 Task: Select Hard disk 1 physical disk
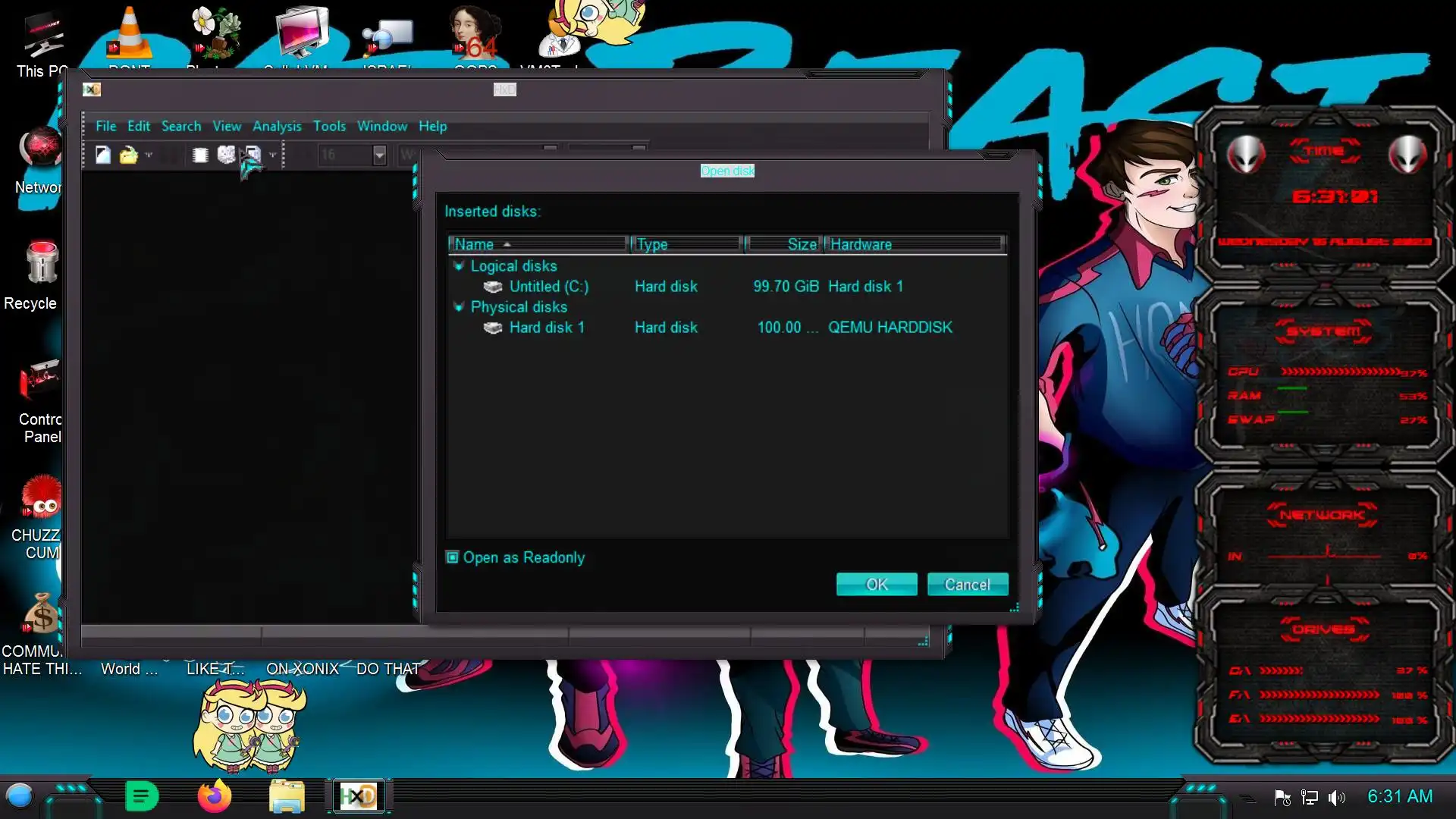coord(546,328)
